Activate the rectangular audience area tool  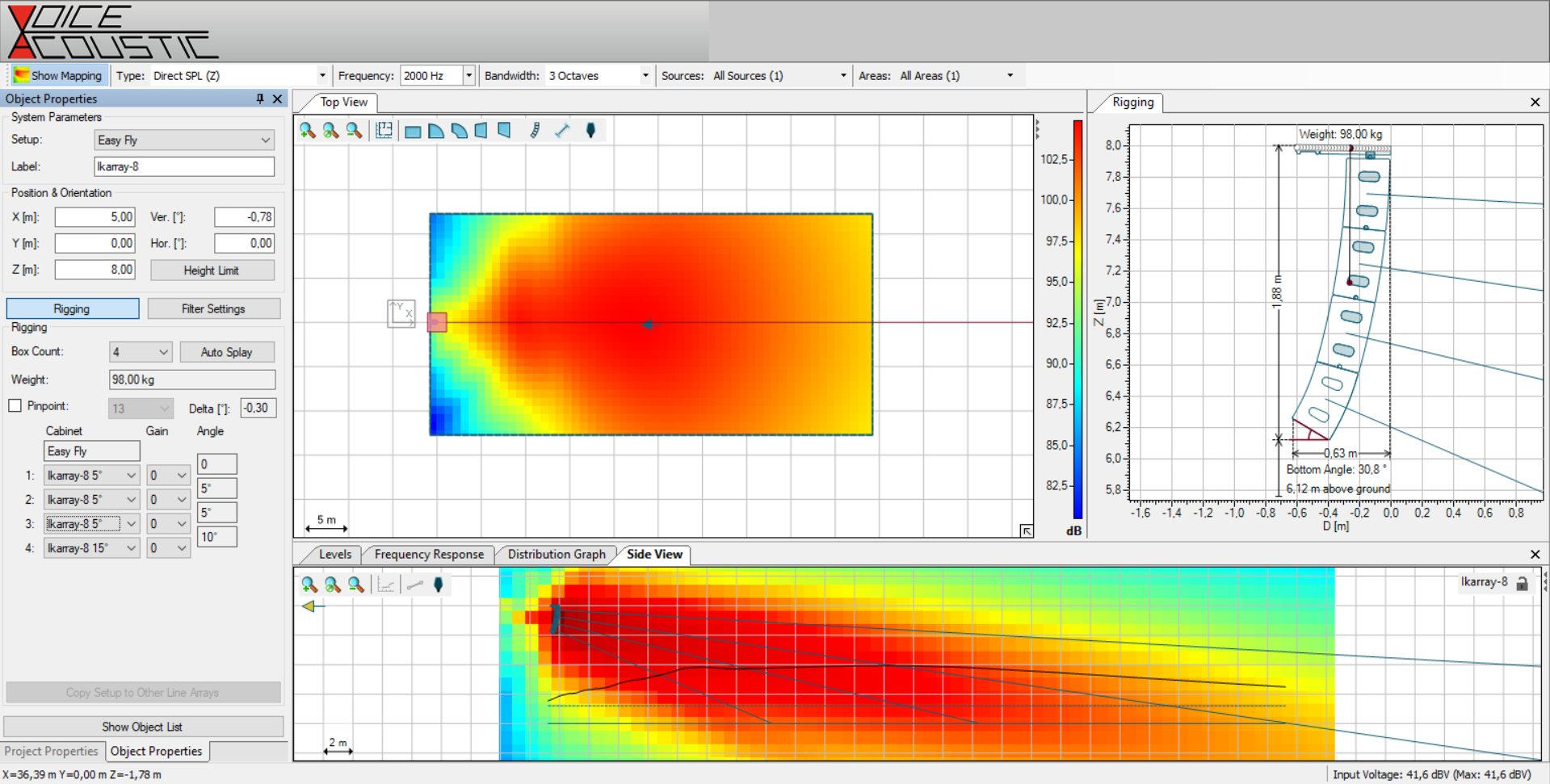412,130
